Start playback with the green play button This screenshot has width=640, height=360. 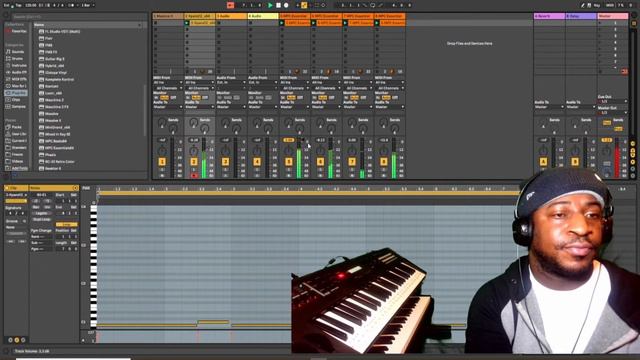tap(270, 5)
